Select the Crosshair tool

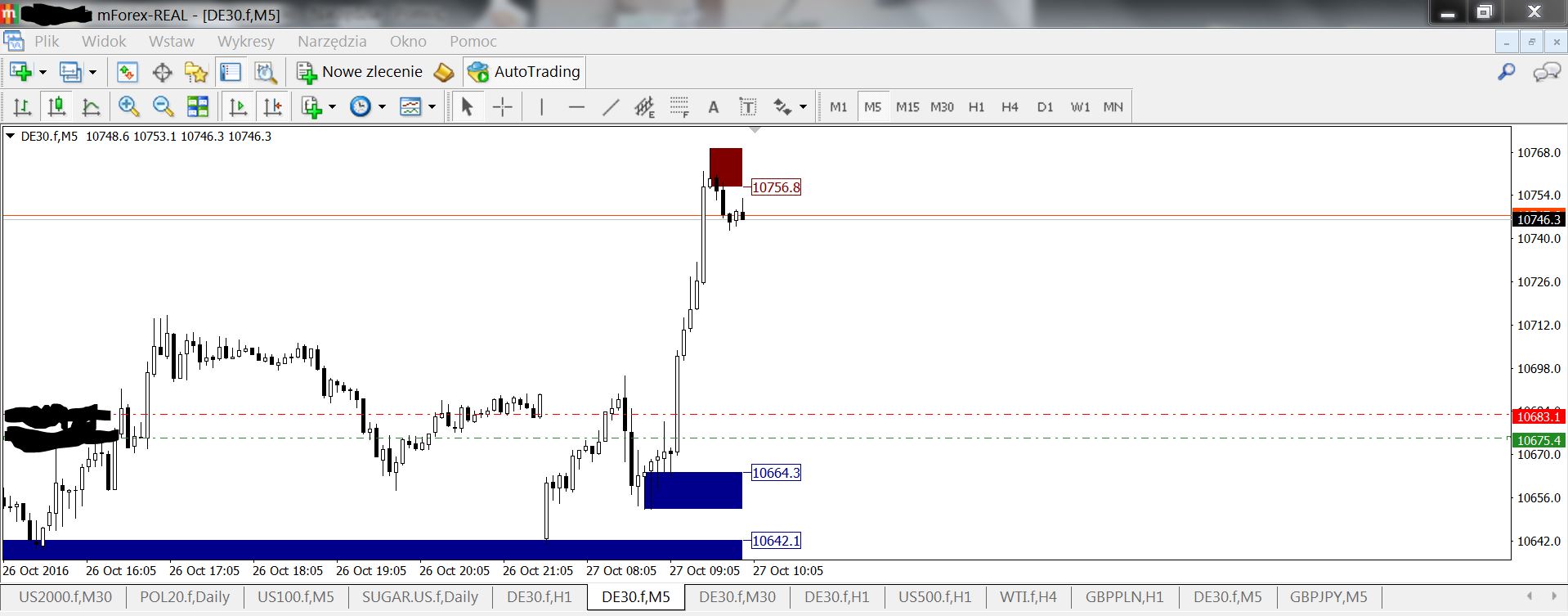pos(503,106)
